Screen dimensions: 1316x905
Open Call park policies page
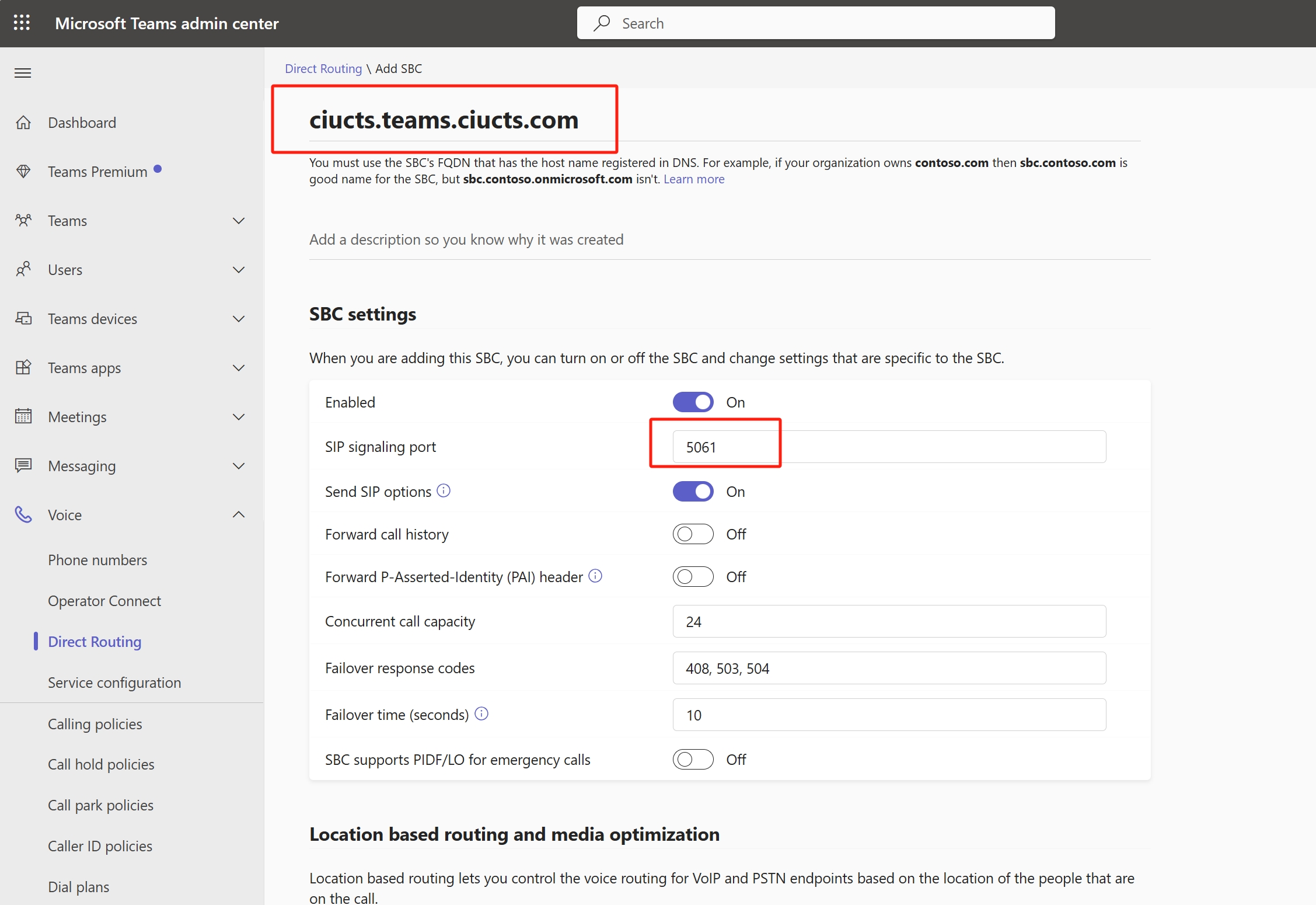[x=101, y=805]
